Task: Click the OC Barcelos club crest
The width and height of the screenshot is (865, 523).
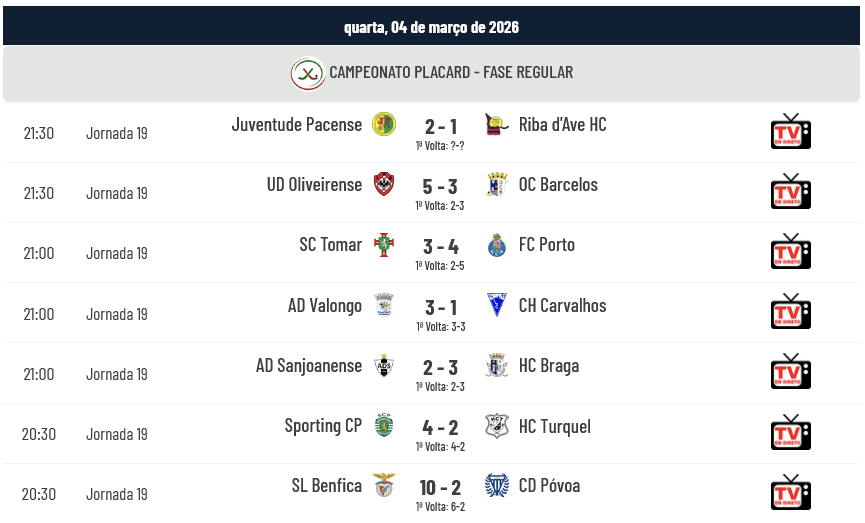Action: click(x=497, y=184)
